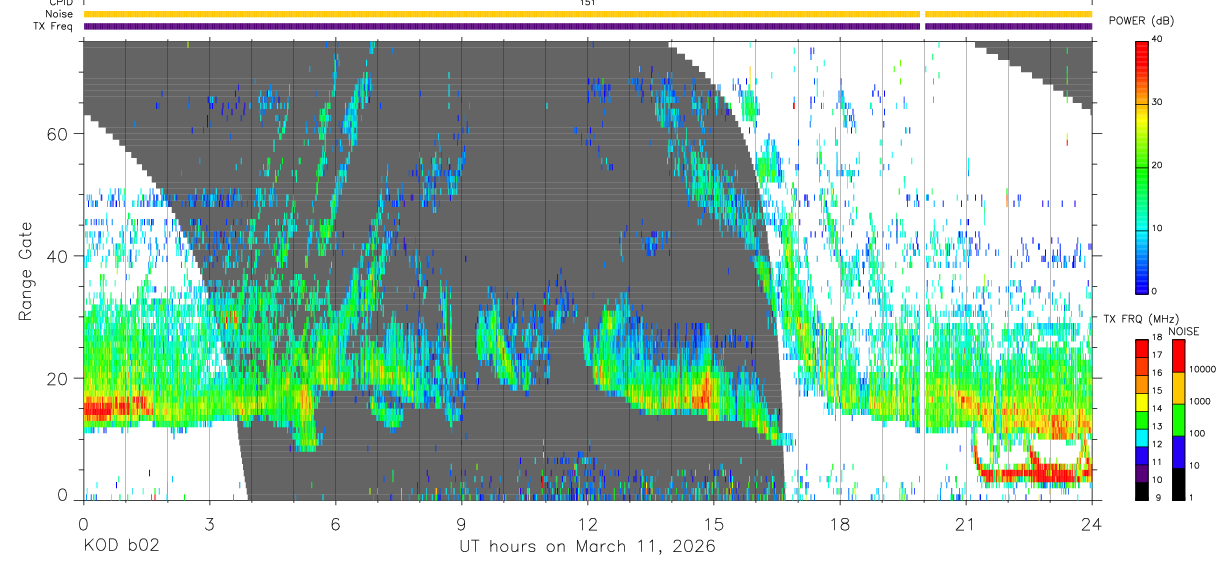Click the x-axis tick label '15'
Image resolution: width=1228 pixels, height=567 pixels.
(x=714, y=523)
